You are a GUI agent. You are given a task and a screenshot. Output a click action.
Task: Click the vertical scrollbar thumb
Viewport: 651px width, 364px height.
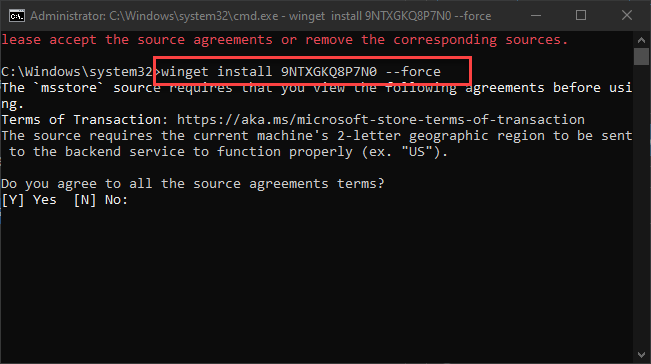coord(641,56)
